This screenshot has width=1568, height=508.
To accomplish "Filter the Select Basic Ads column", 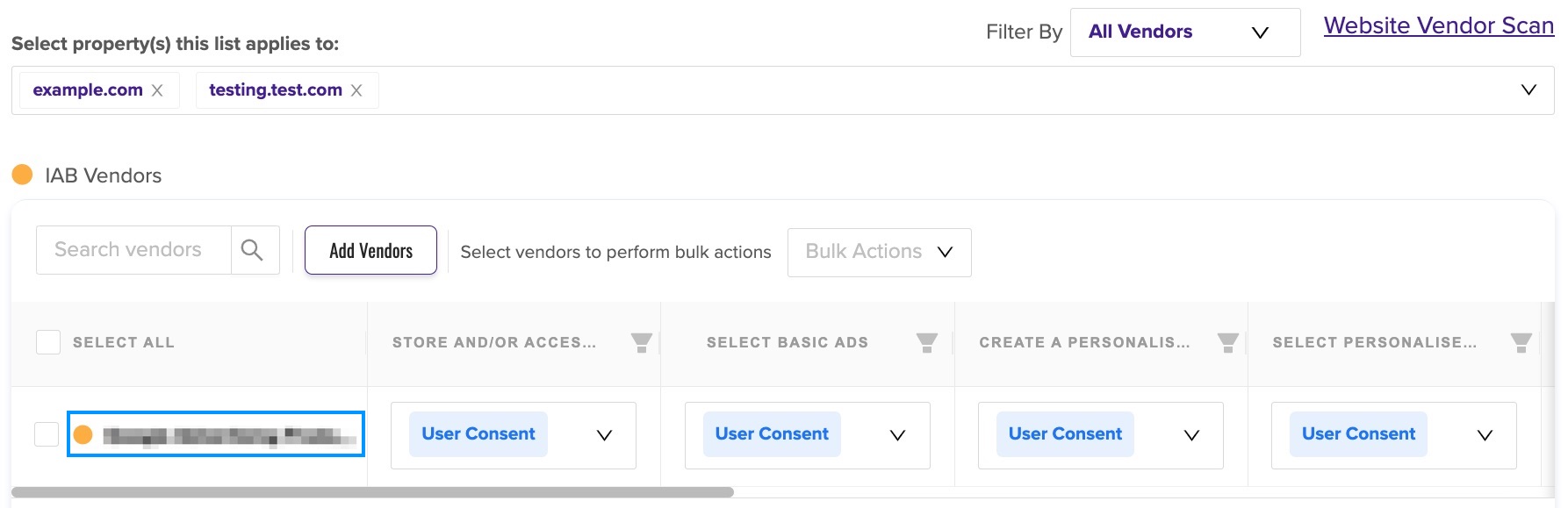I will point(927,343).
